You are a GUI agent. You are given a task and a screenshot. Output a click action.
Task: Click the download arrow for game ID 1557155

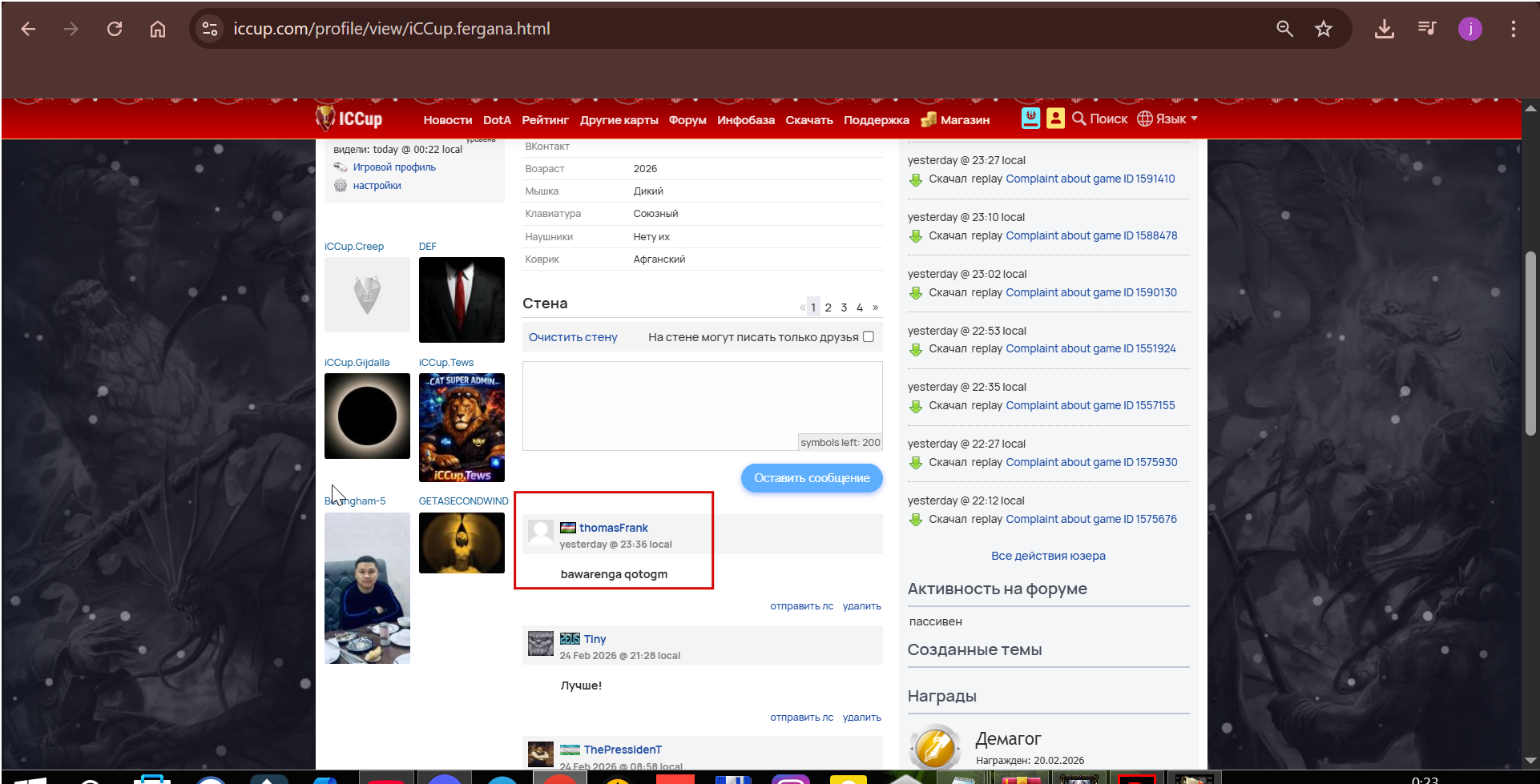(x=916, y=406)
